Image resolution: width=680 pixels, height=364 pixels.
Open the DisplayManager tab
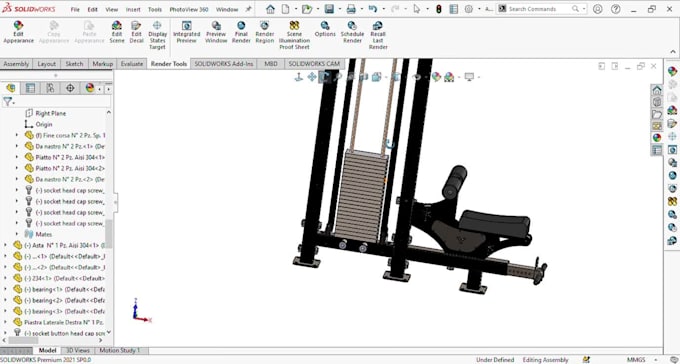[x=90, y=88]
